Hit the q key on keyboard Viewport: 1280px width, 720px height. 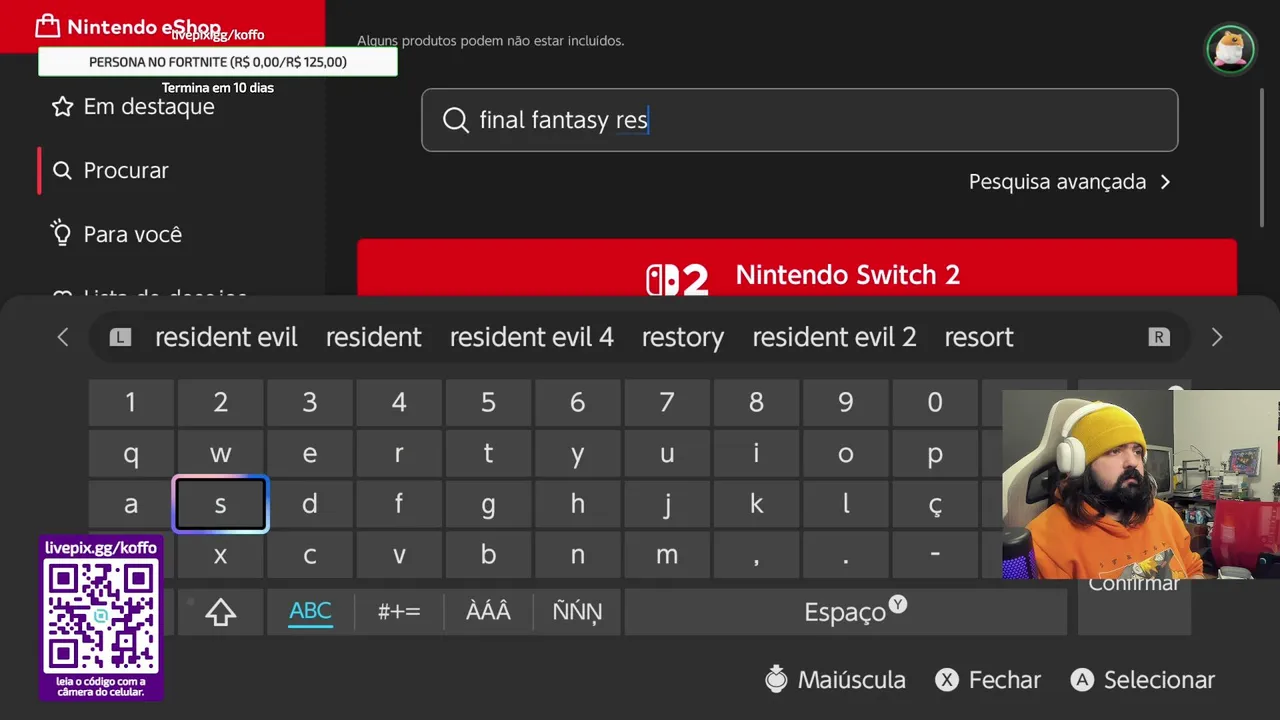pos(131,455)
